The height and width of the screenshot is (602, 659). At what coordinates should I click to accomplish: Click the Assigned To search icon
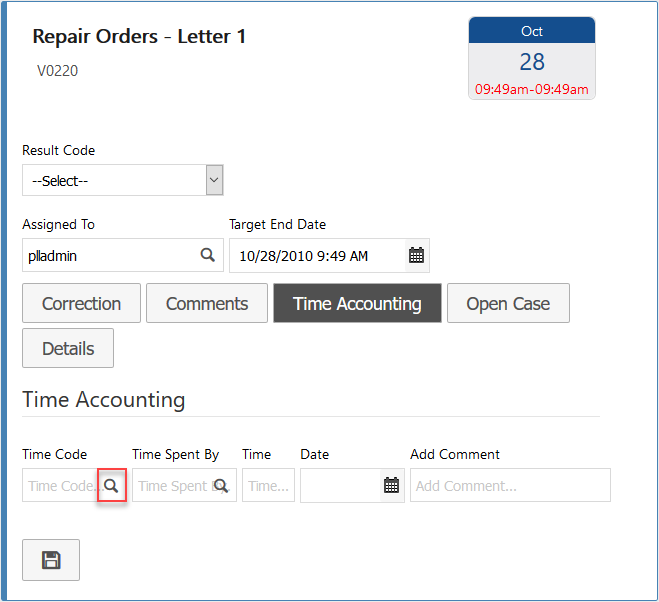click(x=208, y=255)
